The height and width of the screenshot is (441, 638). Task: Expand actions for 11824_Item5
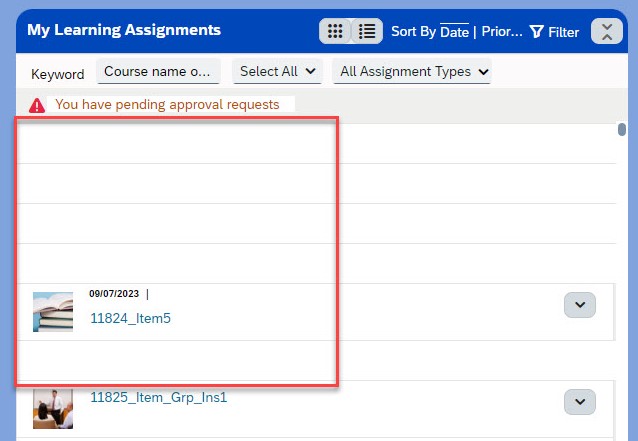[580, 305]
